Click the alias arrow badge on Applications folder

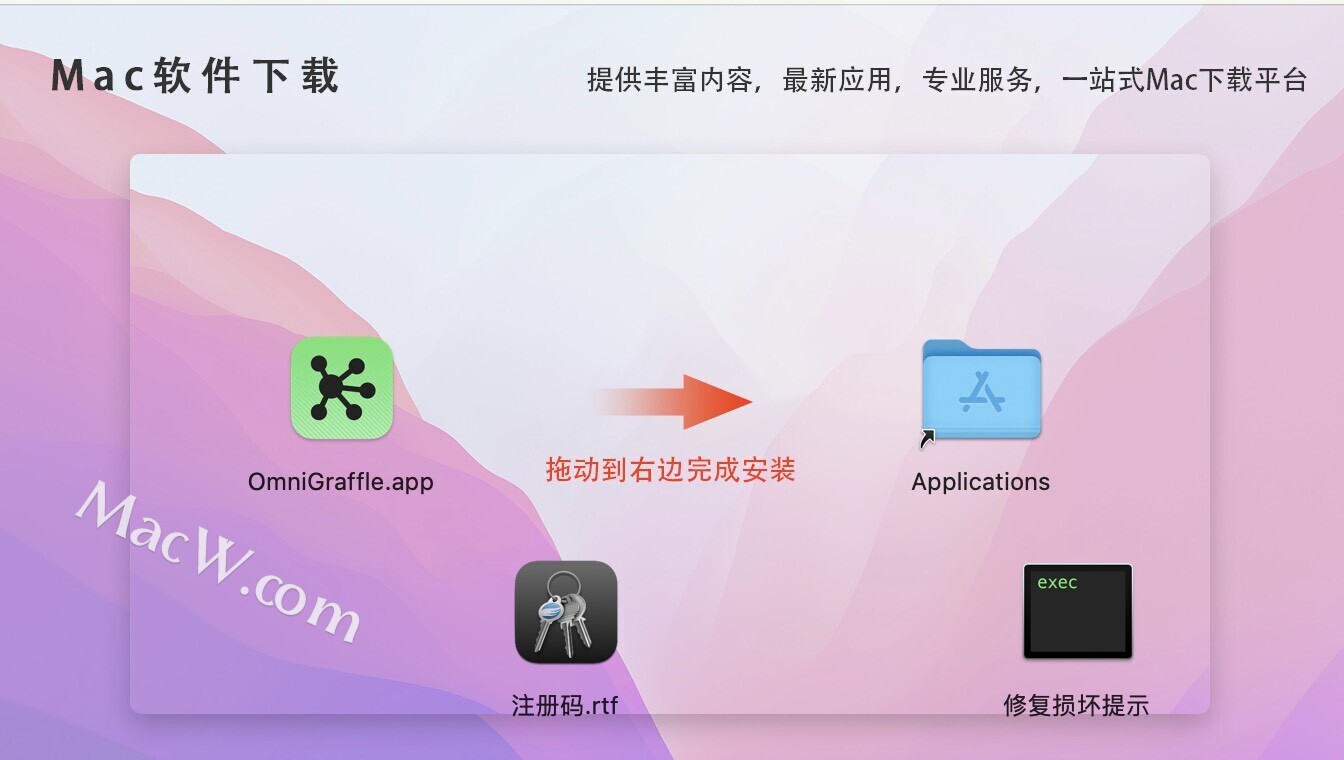[x=927, y=437]
